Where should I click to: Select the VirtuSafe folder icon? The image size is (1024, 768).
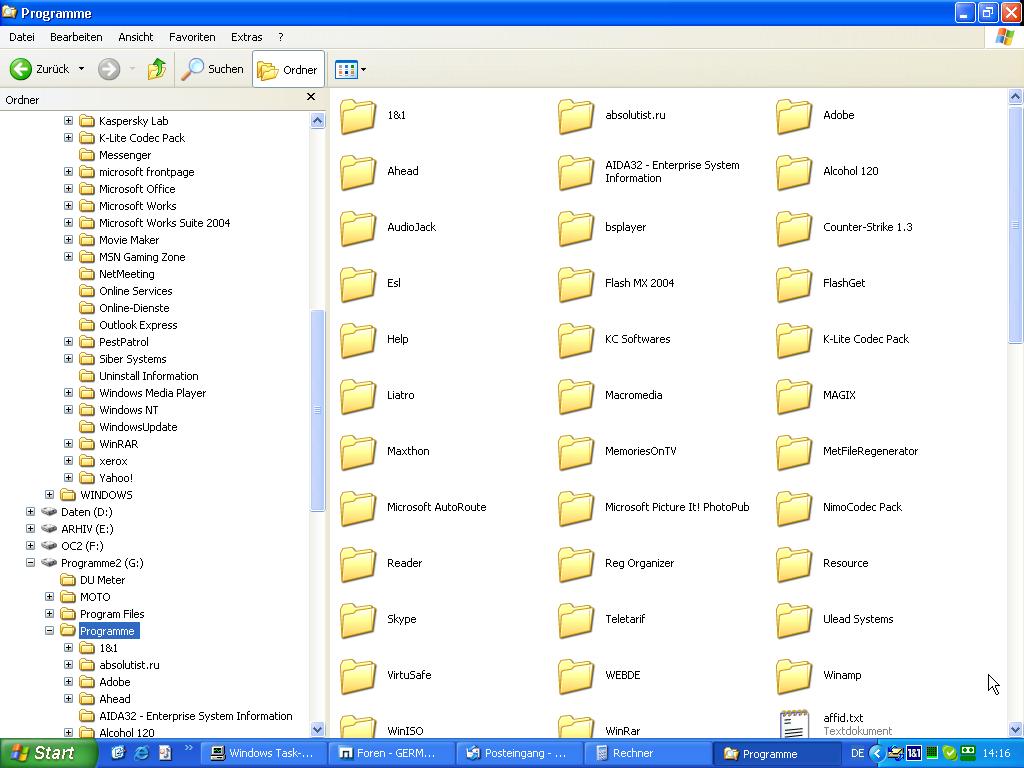358,676
